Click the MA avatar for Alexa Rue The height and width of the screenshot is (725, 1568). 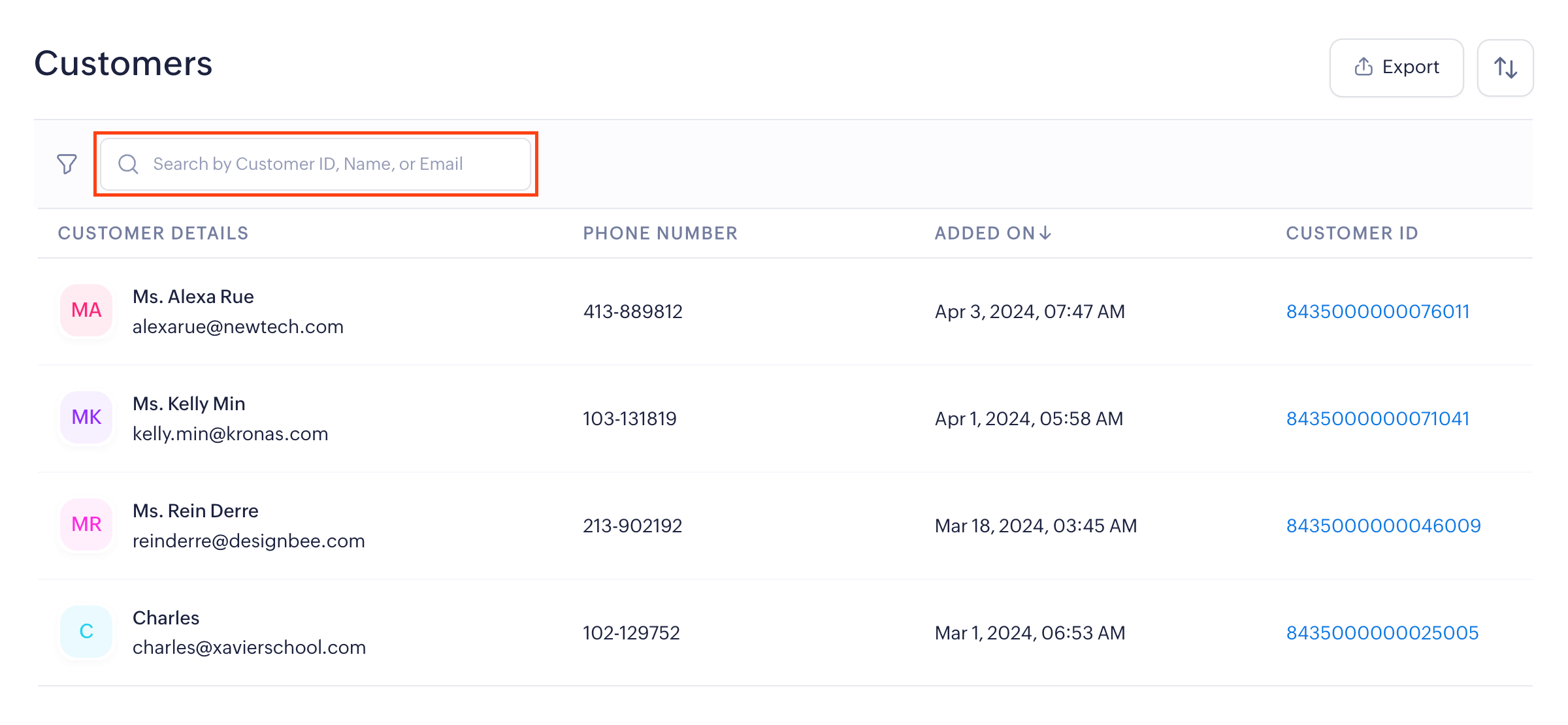pyautogui.click(x=86, y=310)
